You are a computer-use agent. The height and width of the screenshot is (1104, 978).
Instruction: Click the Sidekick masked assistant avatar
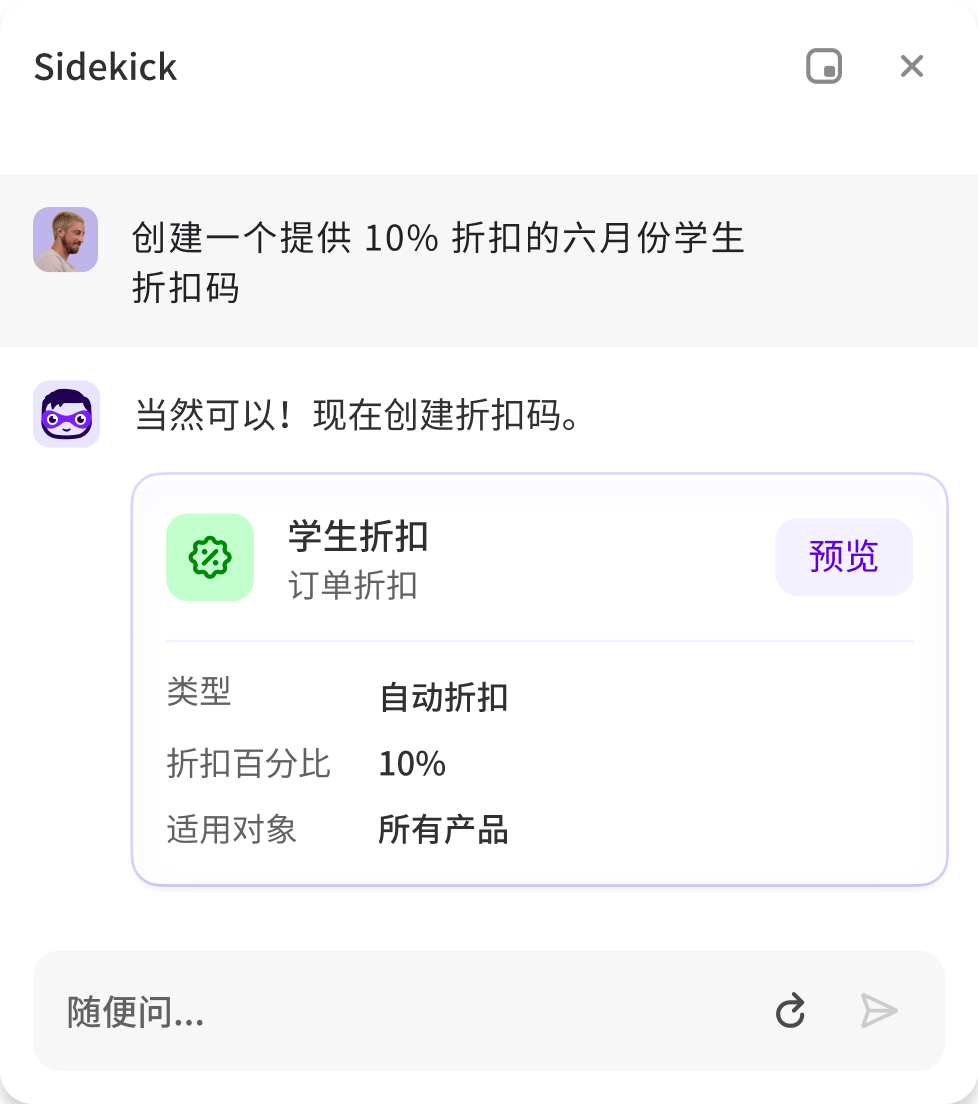66,414
